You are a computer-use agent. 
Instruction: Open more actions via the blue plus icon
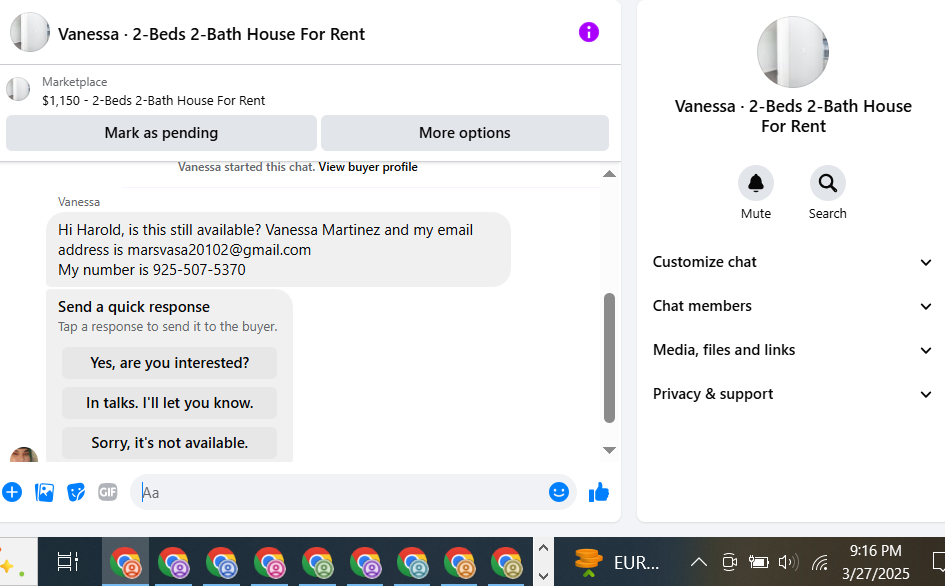[x=12, y=492]
